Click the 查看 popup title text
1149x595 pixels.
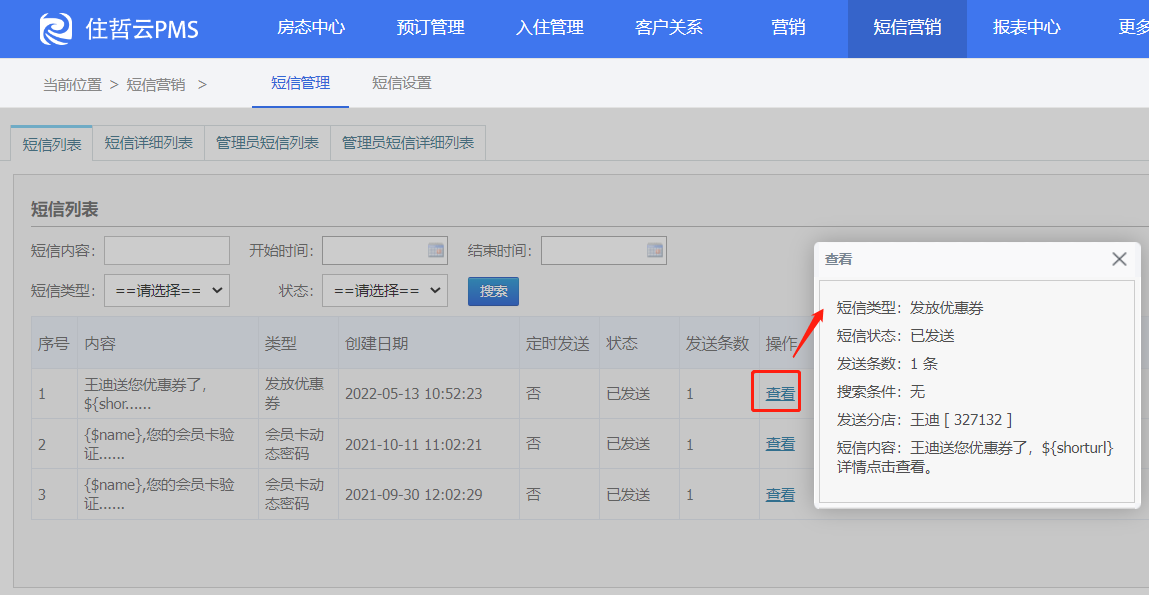838,259
